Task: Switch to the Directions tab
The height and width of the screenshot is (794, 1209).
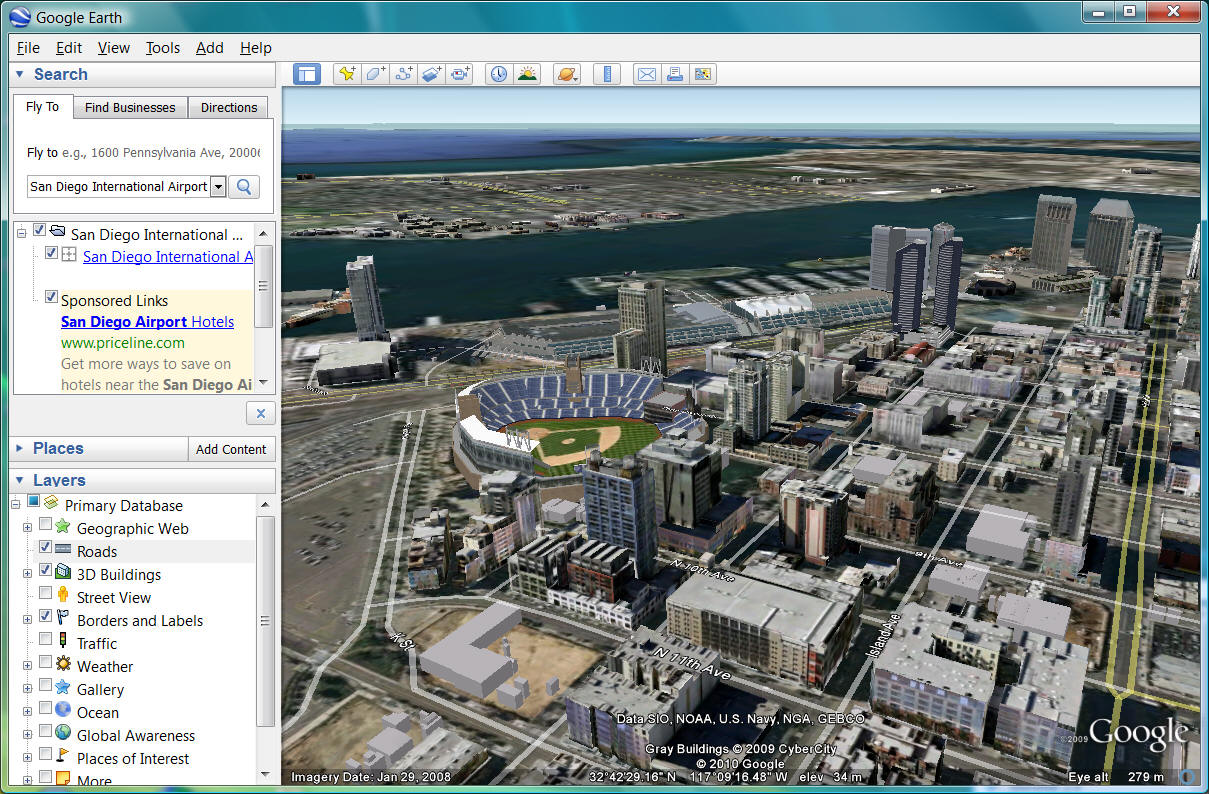Action: (x=229, y=108)
